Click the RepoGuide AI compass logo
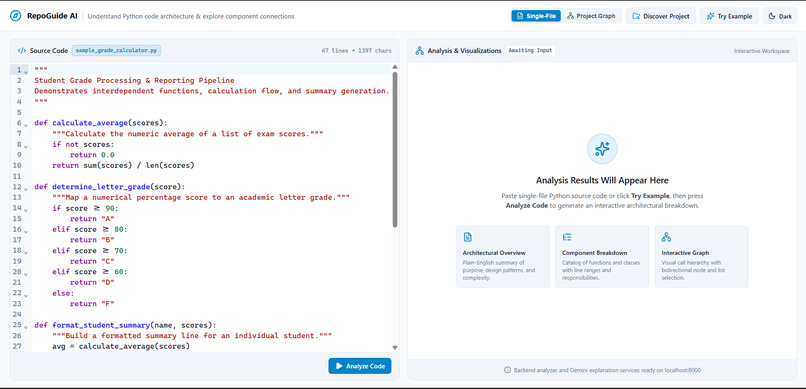The height and width of the screenshot is (389, 806). [15, 16]
